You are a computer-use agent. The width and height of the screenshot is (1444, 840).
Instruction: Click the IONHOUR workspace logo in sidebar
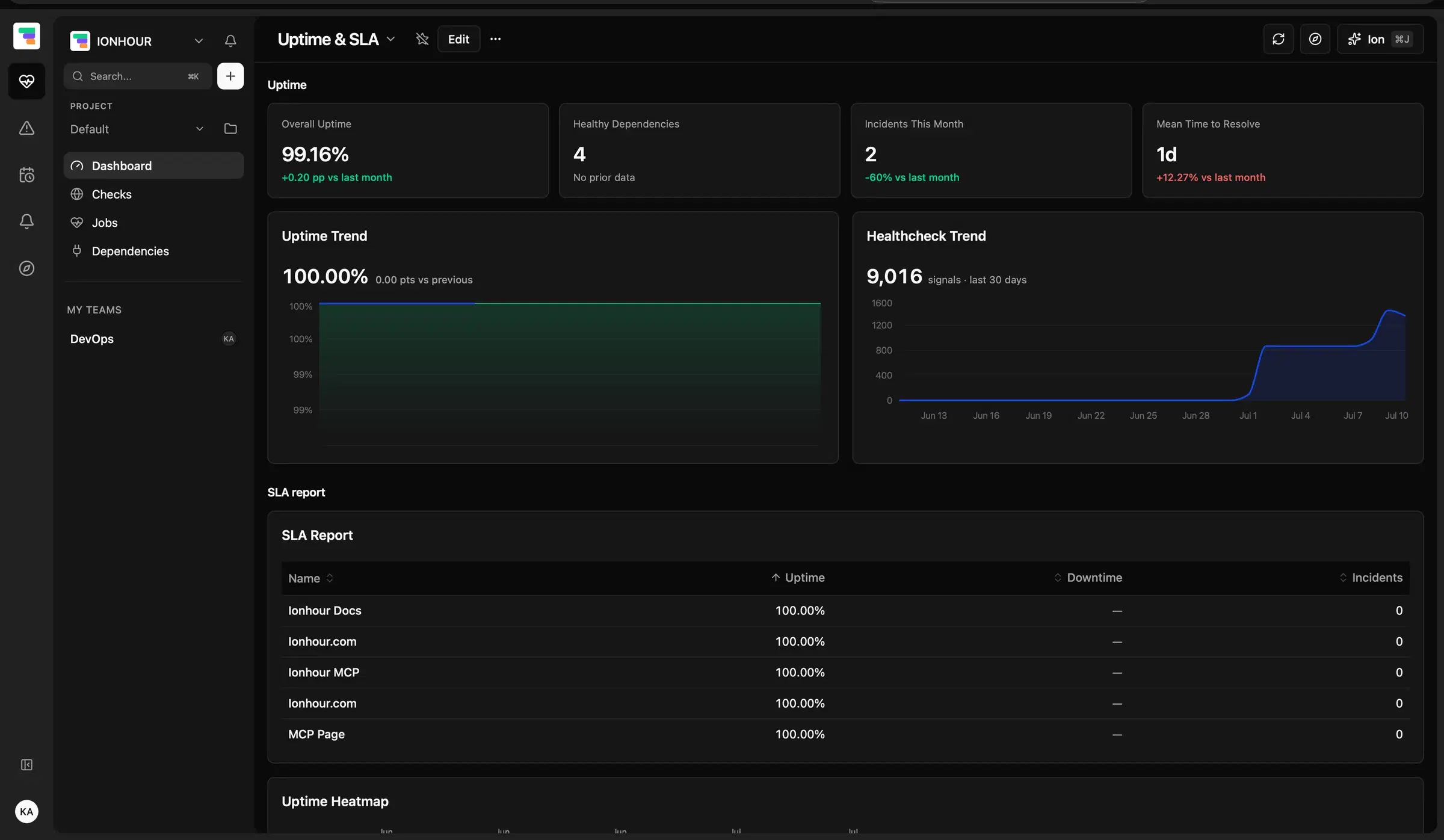[80, 41]
